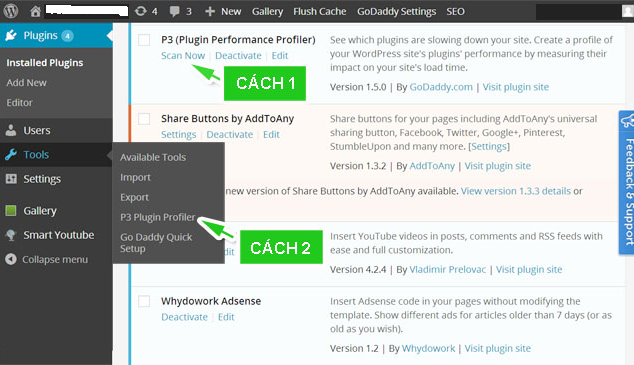Open bracketed Settings link in AddToAny description

[489, 146]
